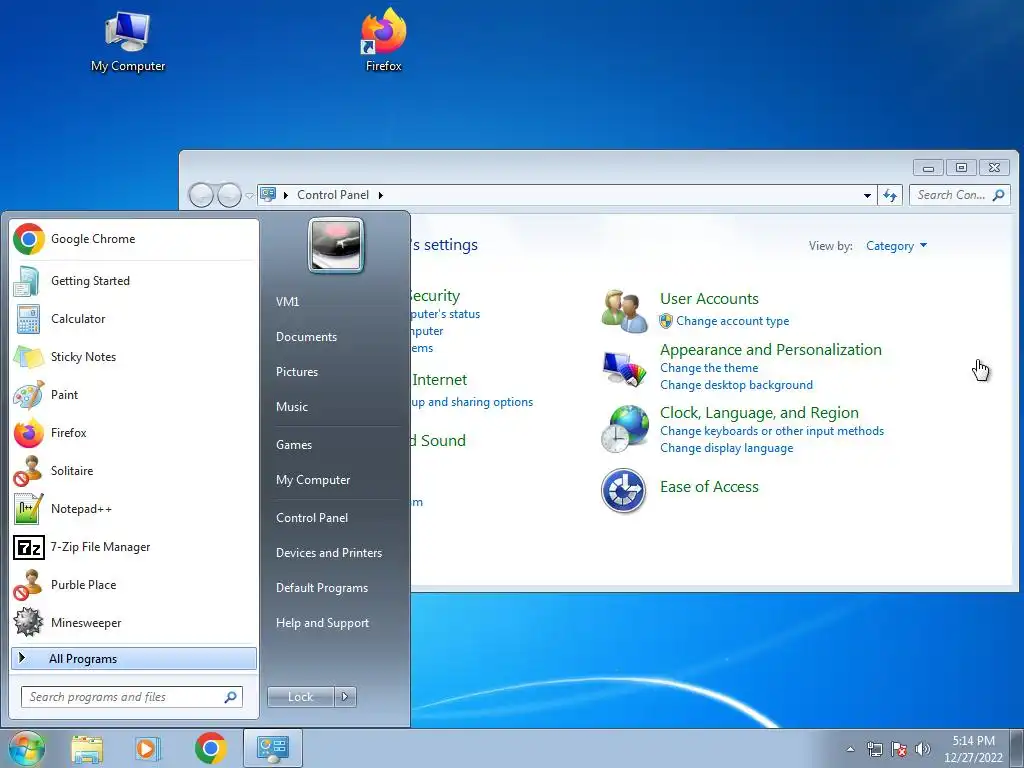Open Music from the Start menu
1024x768 pixels.
[334, 407]
